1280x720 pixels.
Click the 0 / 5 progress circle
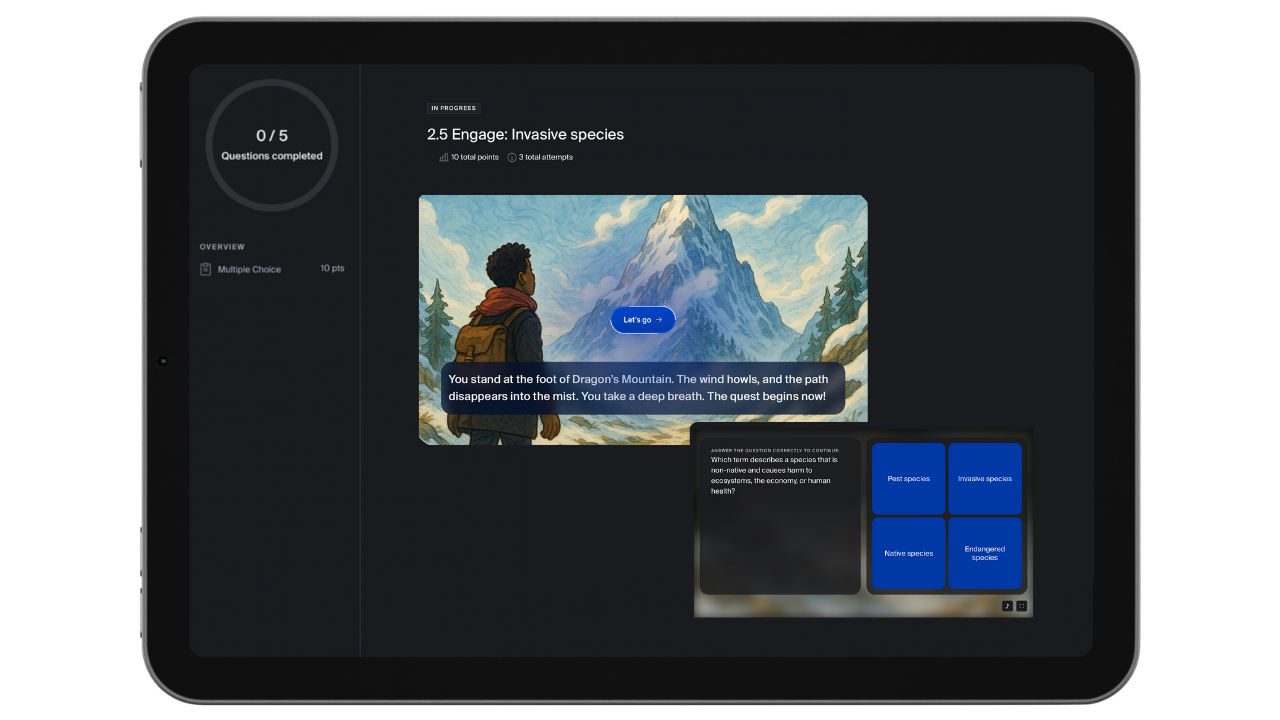tap(272, 145)
